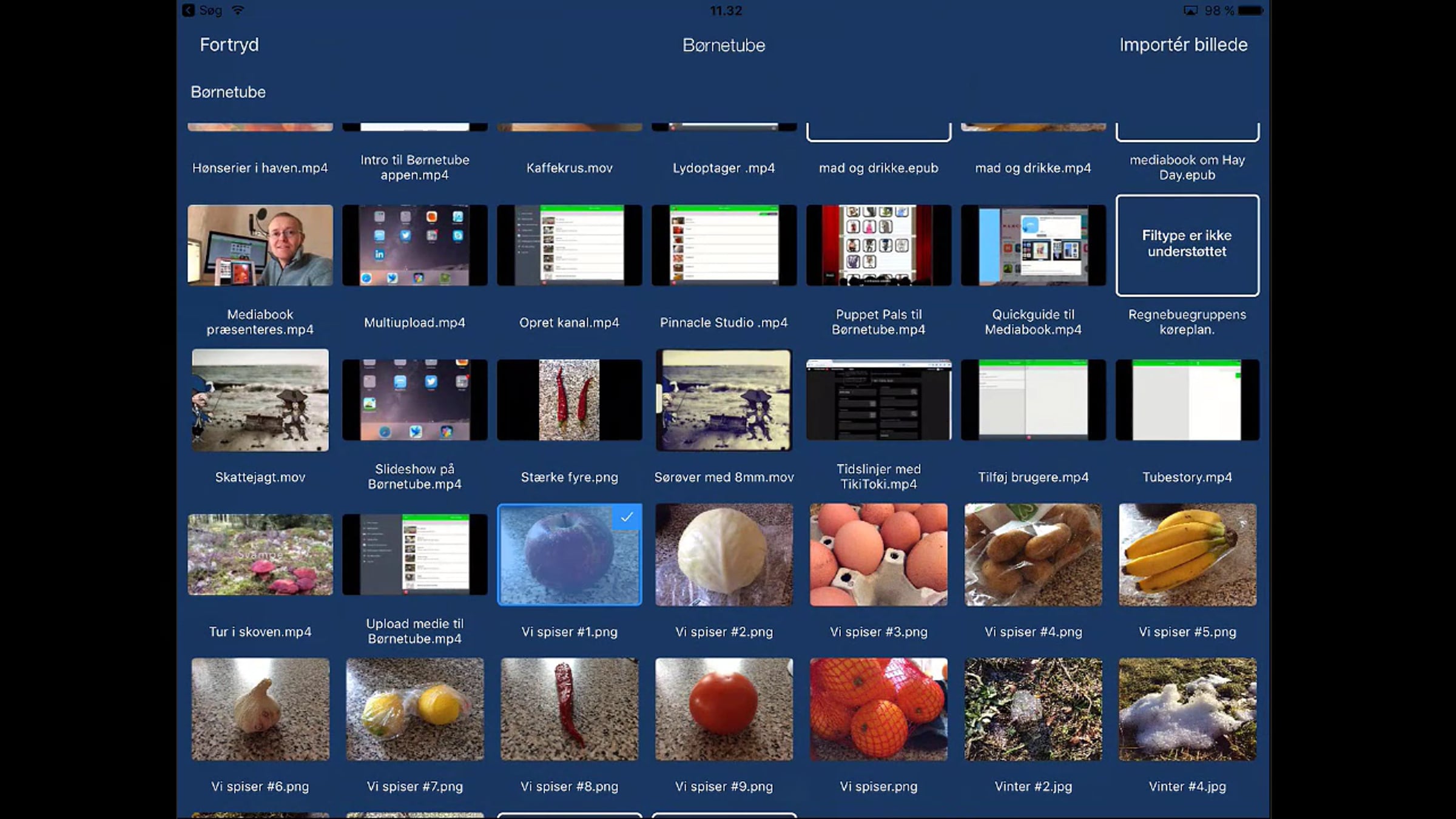The height and width of the screenshot is (819, 1456).
Task: Select Skattejagt.mov thumbnail
Action: tap(260, 400)
